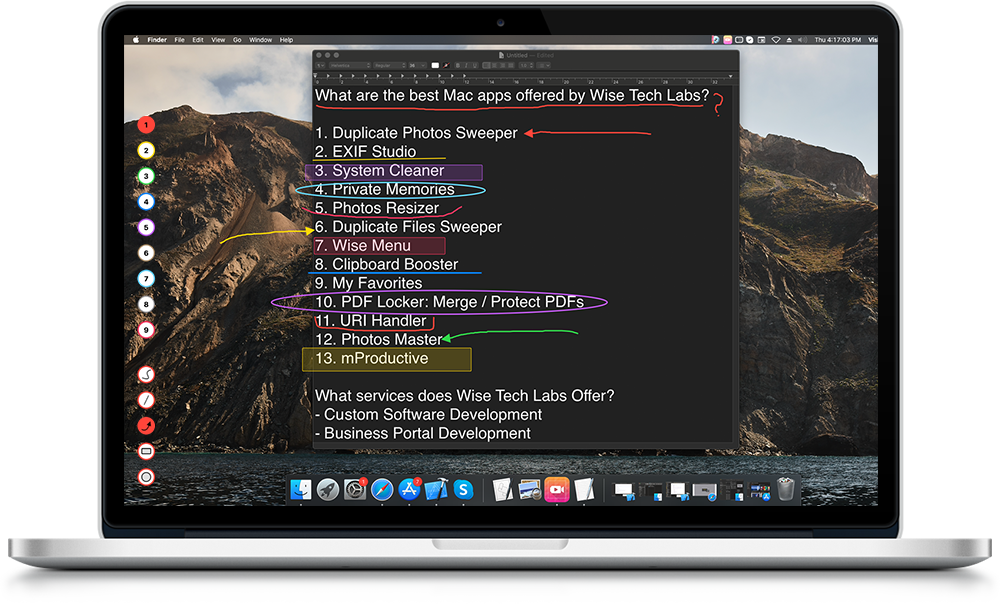The width and height of the screenshot is (1000, 604).
Task: Open the App Store from the Dock
Action: [x=409, y=490]
